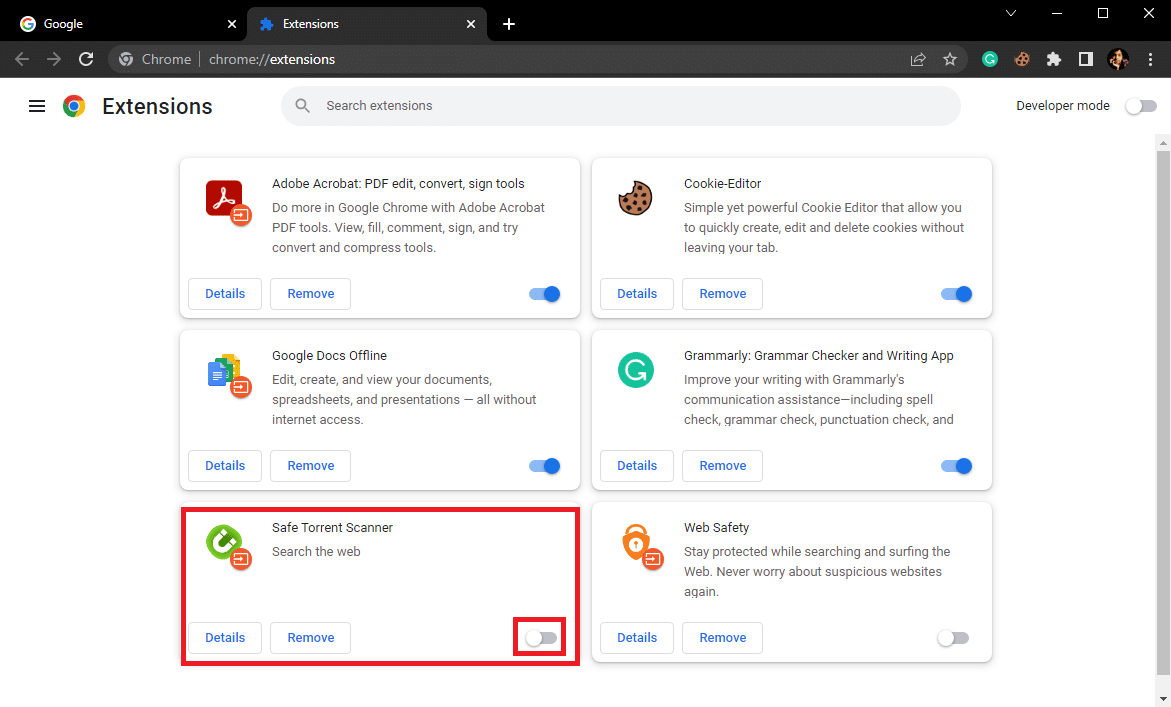Enable the Web Safety extension toggle

pos(953,638)
